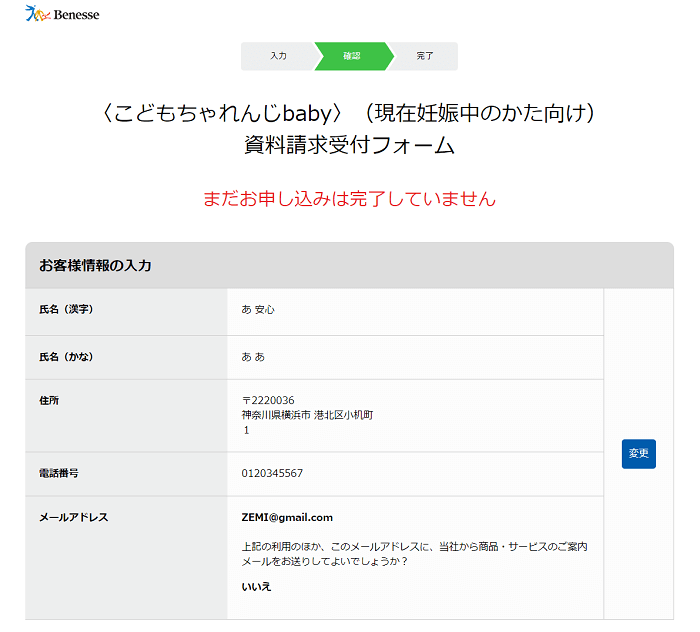Click the いいえ answer
The height and width of the screenshot is (632, 700).
click(256, 587)
